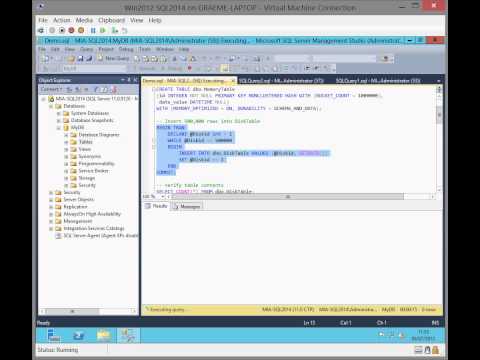
Task: Expand the Views folder under MyDB
Action: pyautogui.click(x=66, y=149)
